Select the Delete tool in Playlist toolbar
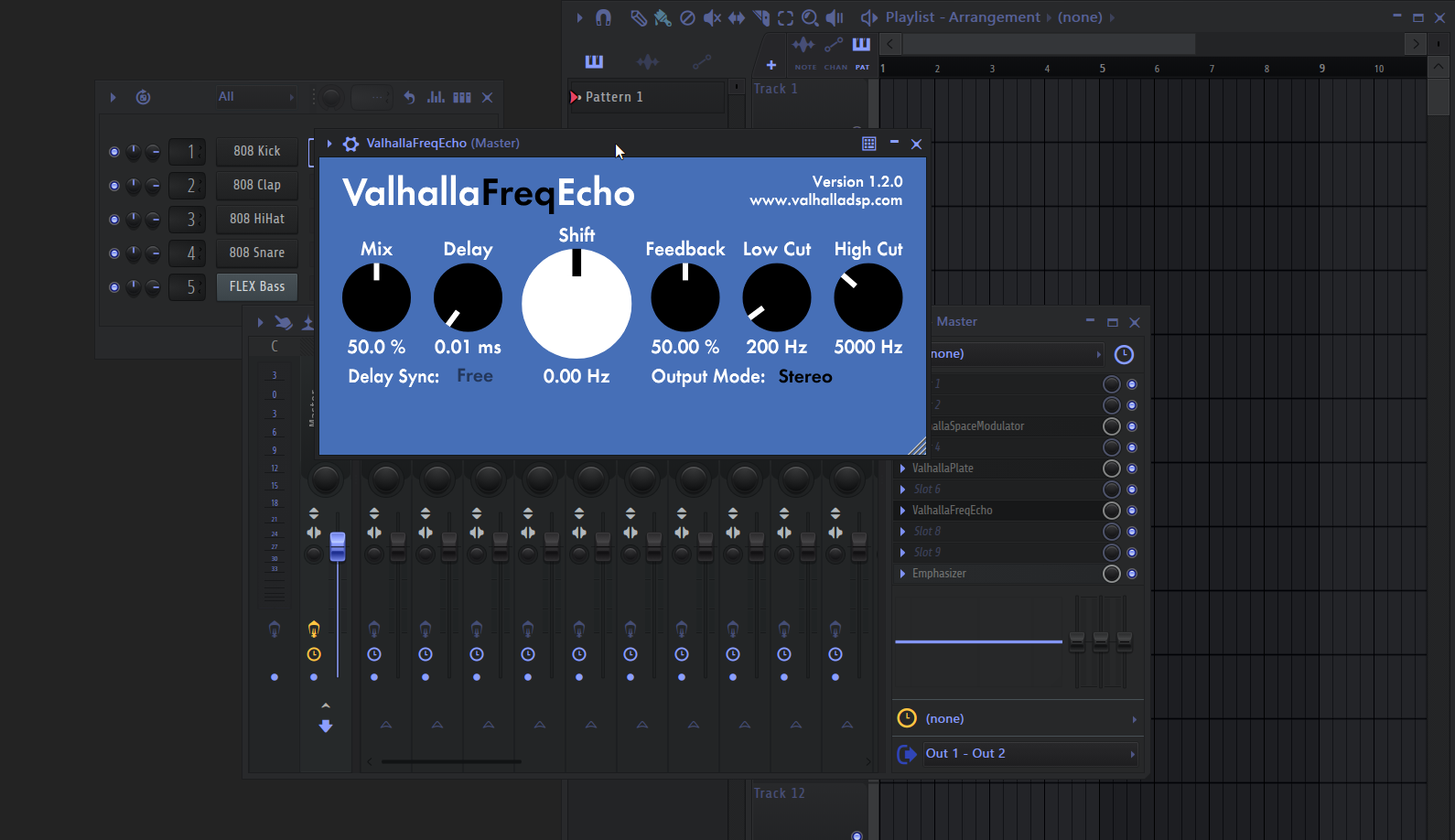Viewport: 1455px width, 840px height. tap(687, 17)
